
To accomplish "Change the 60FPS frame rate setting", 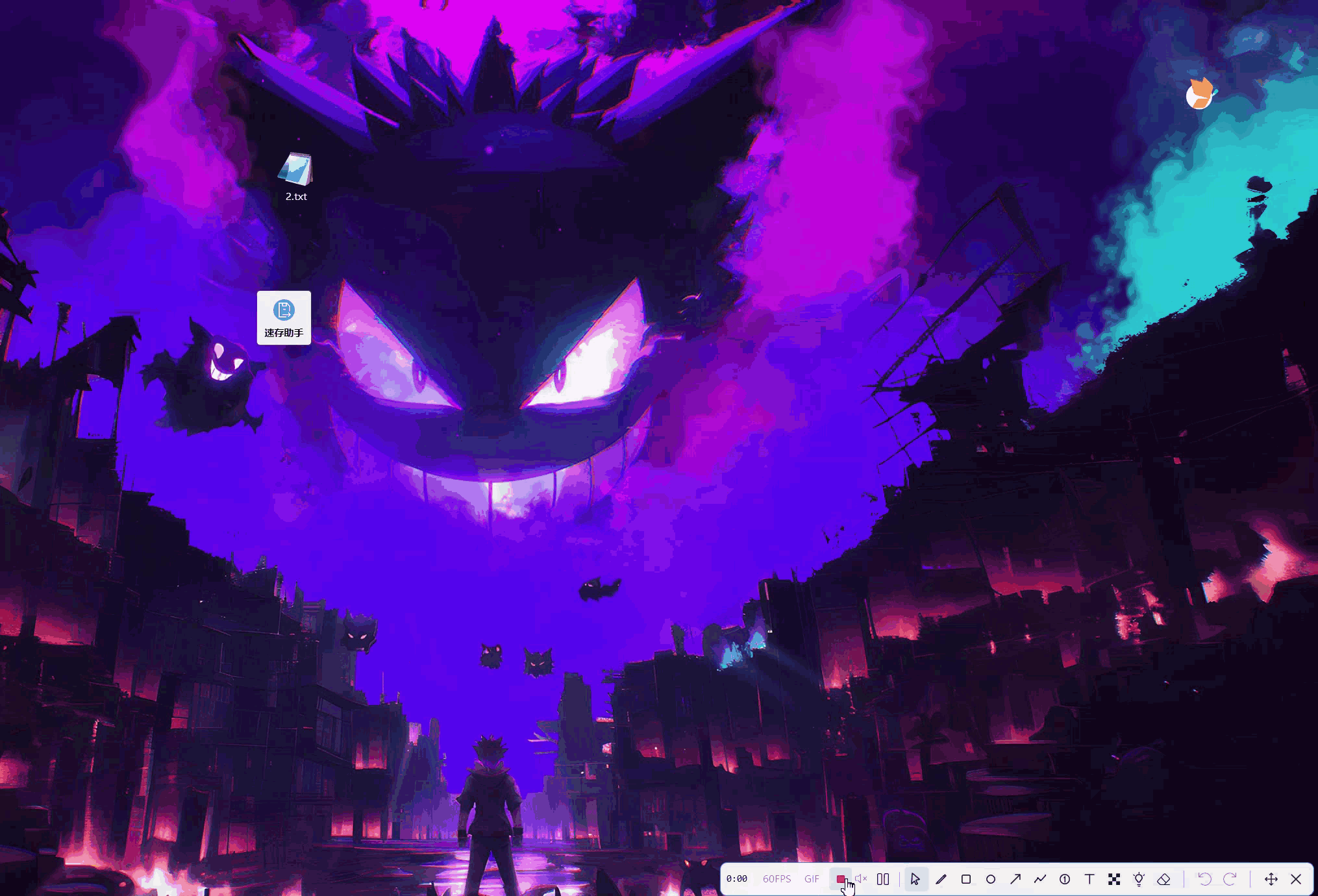I will pyautogui.click(x=777, y=879).
